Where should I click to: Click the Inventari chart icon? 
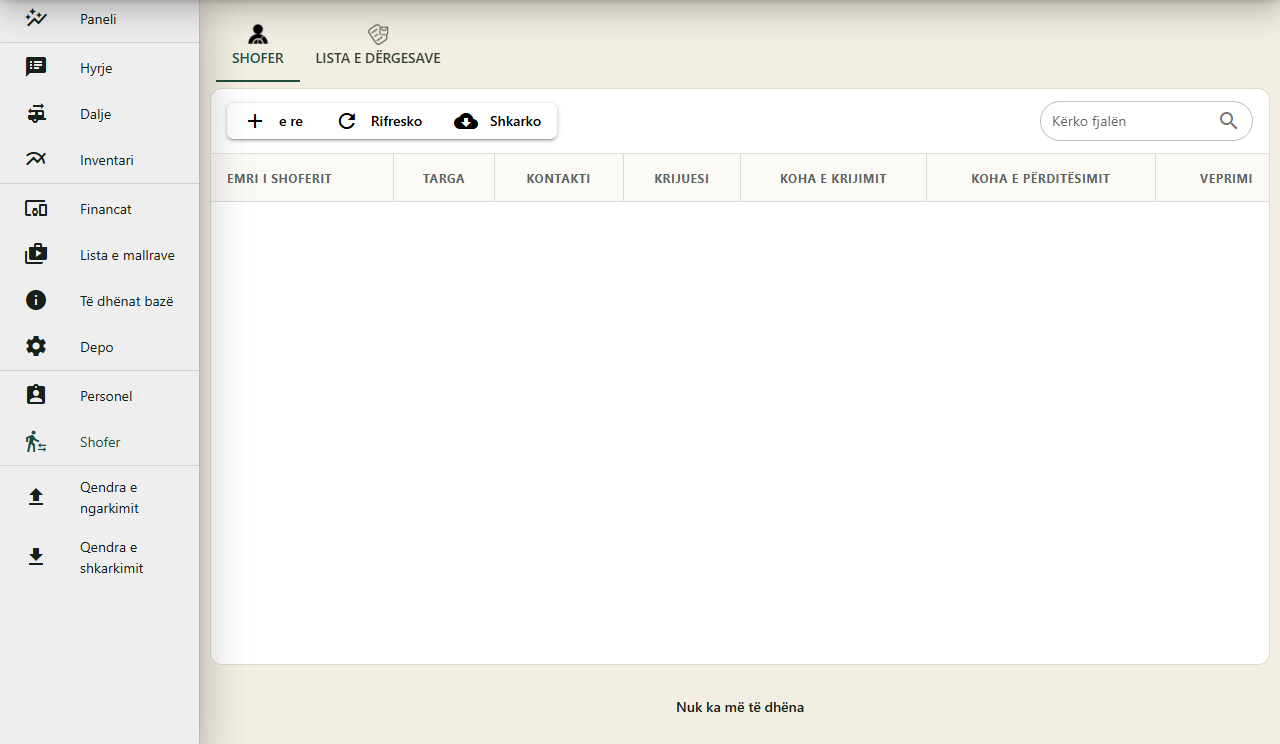(36, 160)
